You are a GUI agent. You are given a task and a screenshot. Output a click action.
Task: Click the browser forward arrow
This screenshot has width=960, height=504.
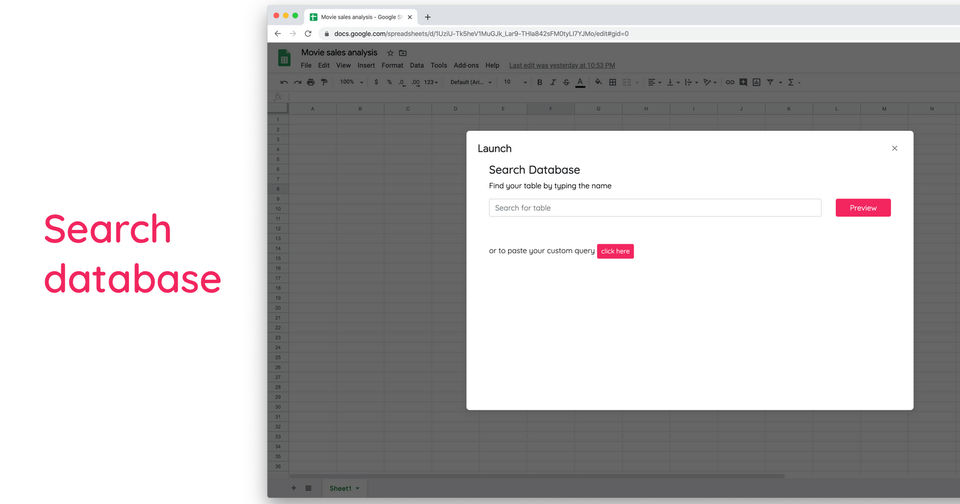tap(293, 34)
